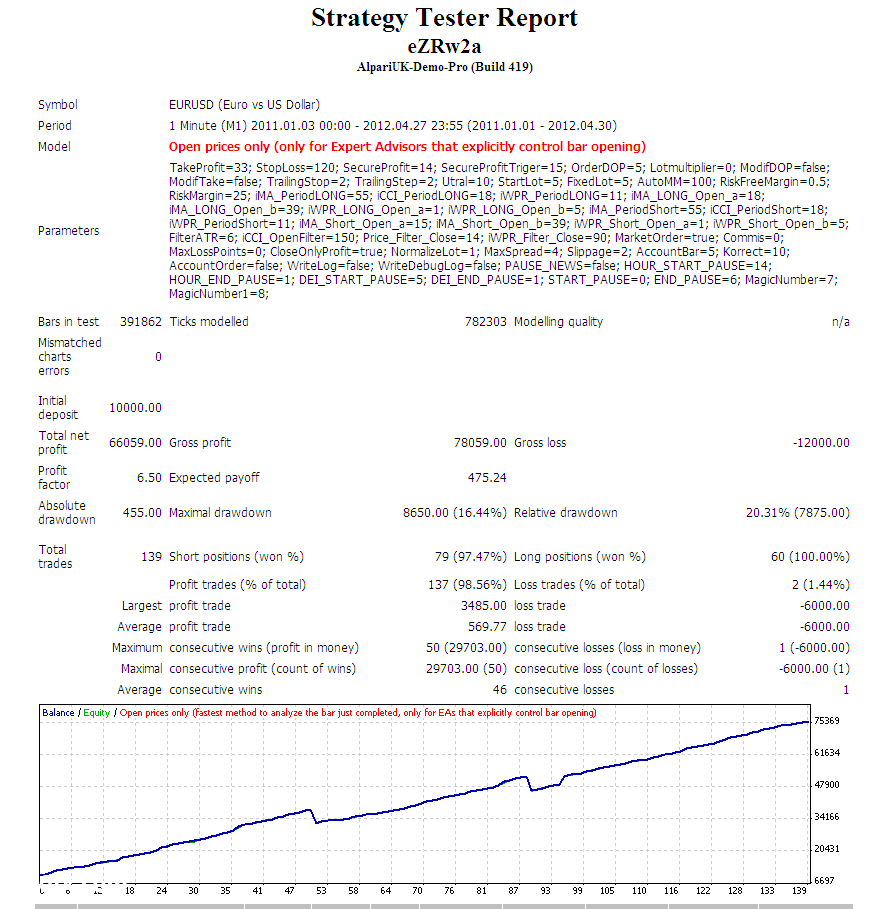
Task: Click Profit trades value 137 (98.56%)
Action: (x=467, y=585)
